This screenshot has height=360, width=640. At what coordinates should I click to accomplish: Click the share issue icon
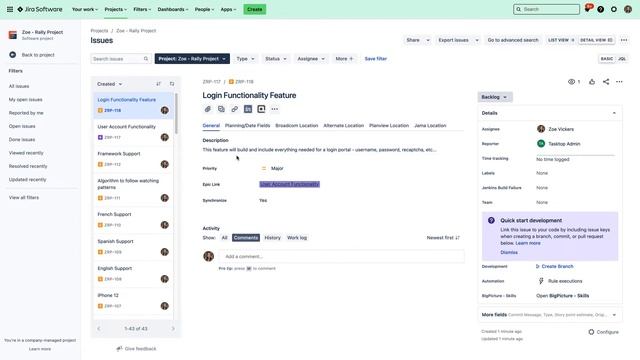coord(606,82)
